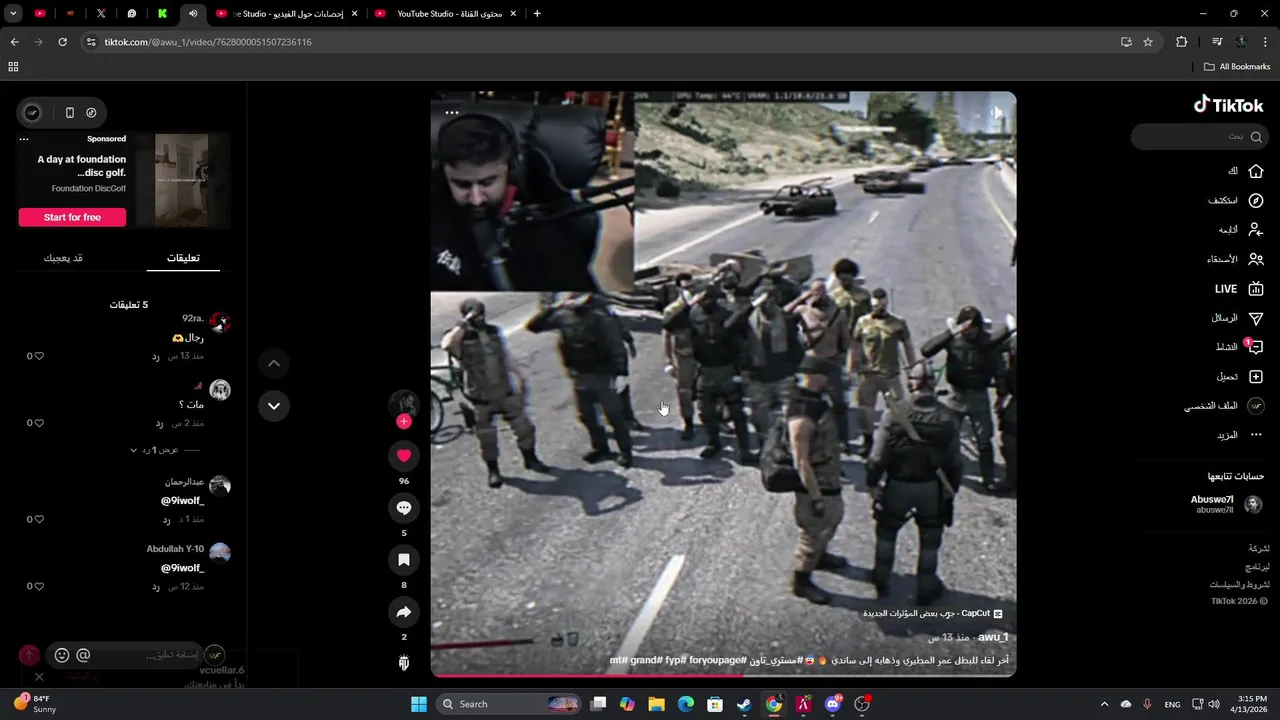Reply (رد) to the Abdullah Y-10 comment
The image size is (1280, 720).
coord(156,586)
